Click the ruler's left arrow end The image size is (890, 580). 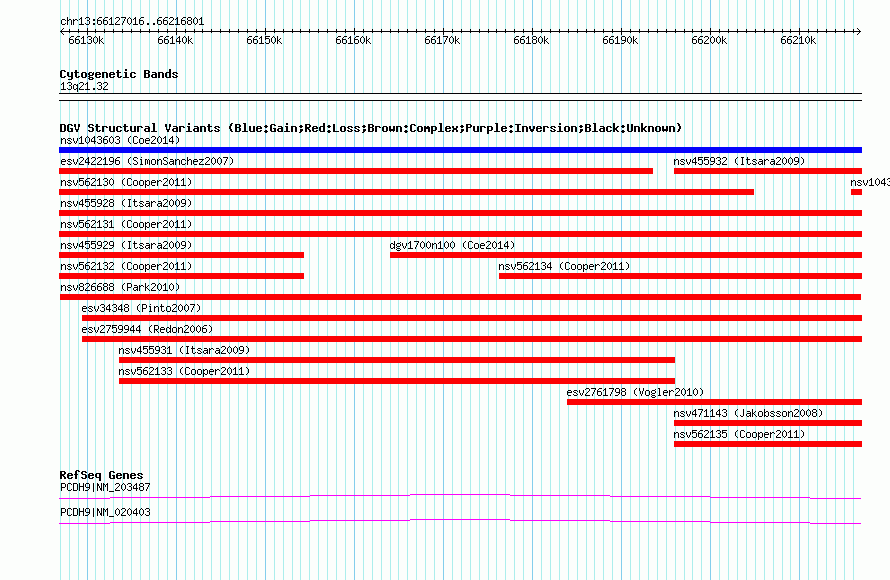62,31
